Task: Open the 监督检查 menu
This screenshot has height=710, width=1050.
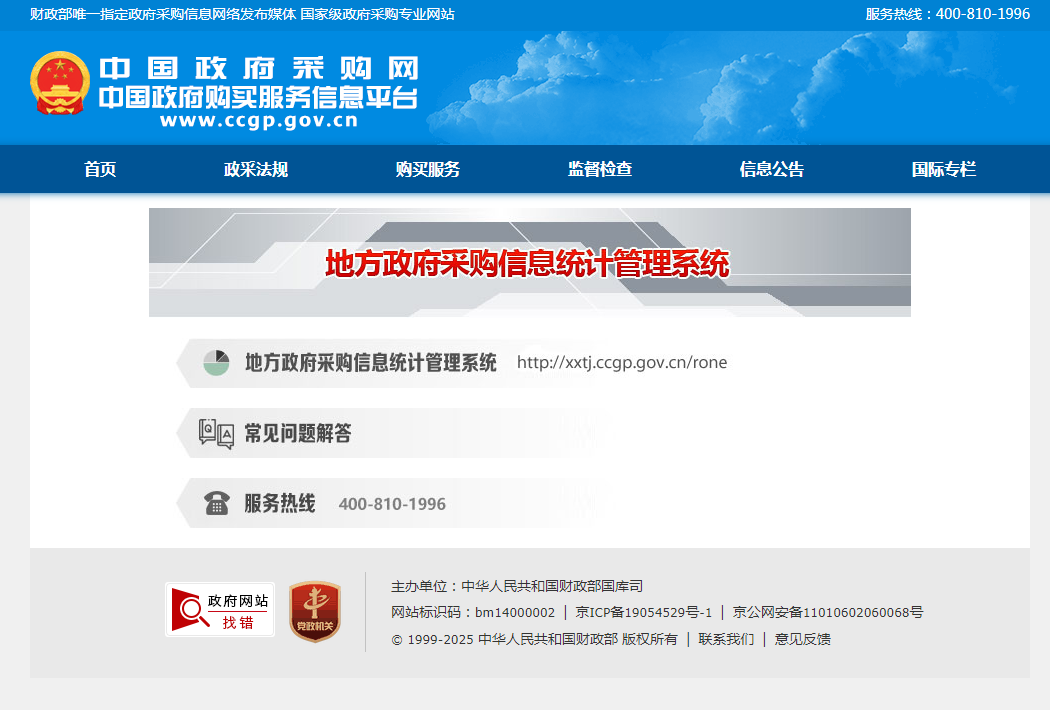Action: (x=600, y=169)
